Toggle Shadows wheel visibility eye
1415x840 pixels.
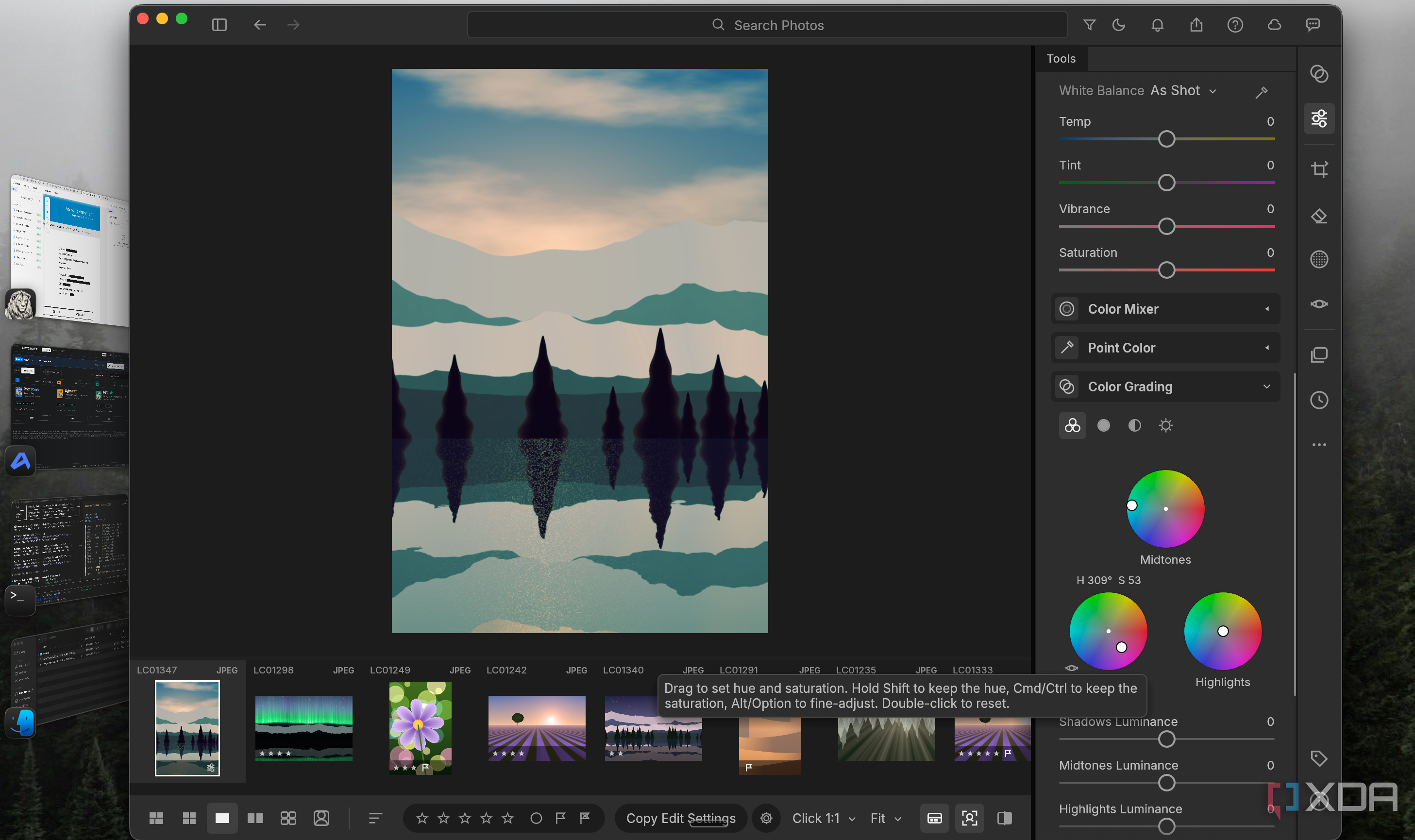1071,668
